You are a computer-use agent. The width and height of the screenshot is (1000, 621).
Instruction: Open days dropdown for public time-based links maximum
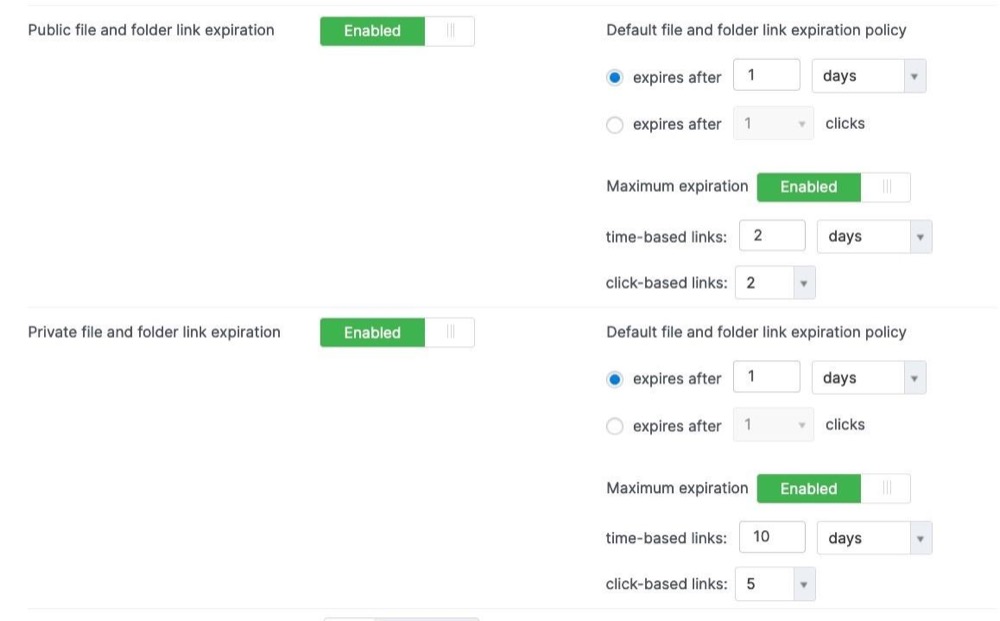click(x=874, y=237)
